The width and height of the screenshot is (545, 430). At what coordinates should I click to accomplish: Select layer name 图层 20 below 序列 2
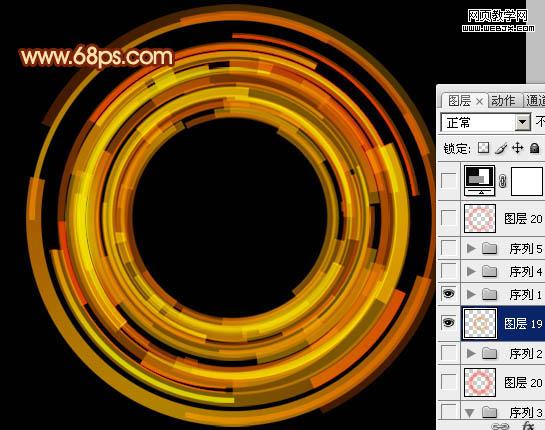tap(523, 383)
